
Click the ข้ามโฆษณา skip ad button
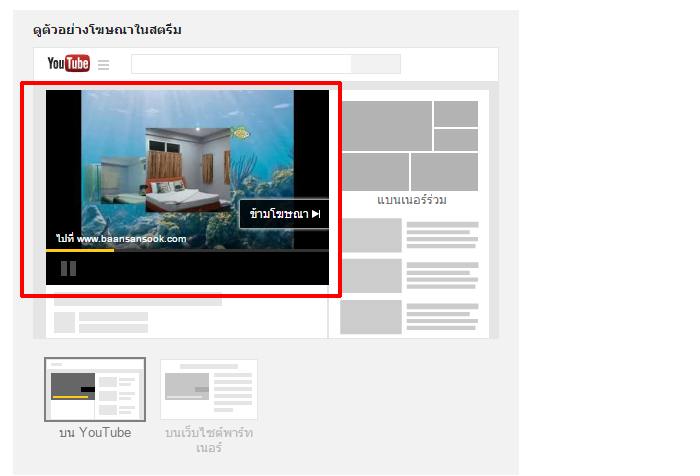[284, 214]
